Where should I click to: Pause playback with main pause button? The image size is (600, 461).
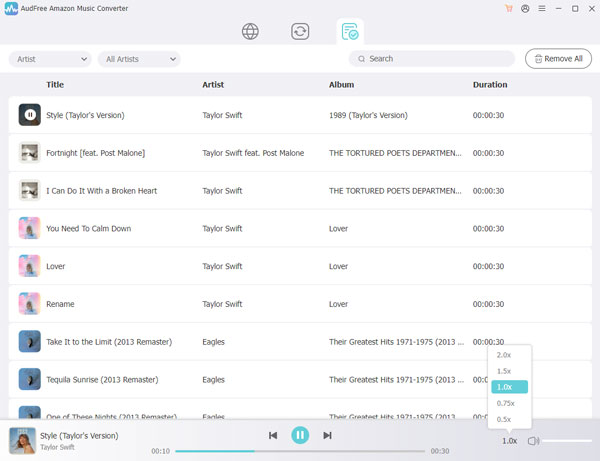point(300,435)
